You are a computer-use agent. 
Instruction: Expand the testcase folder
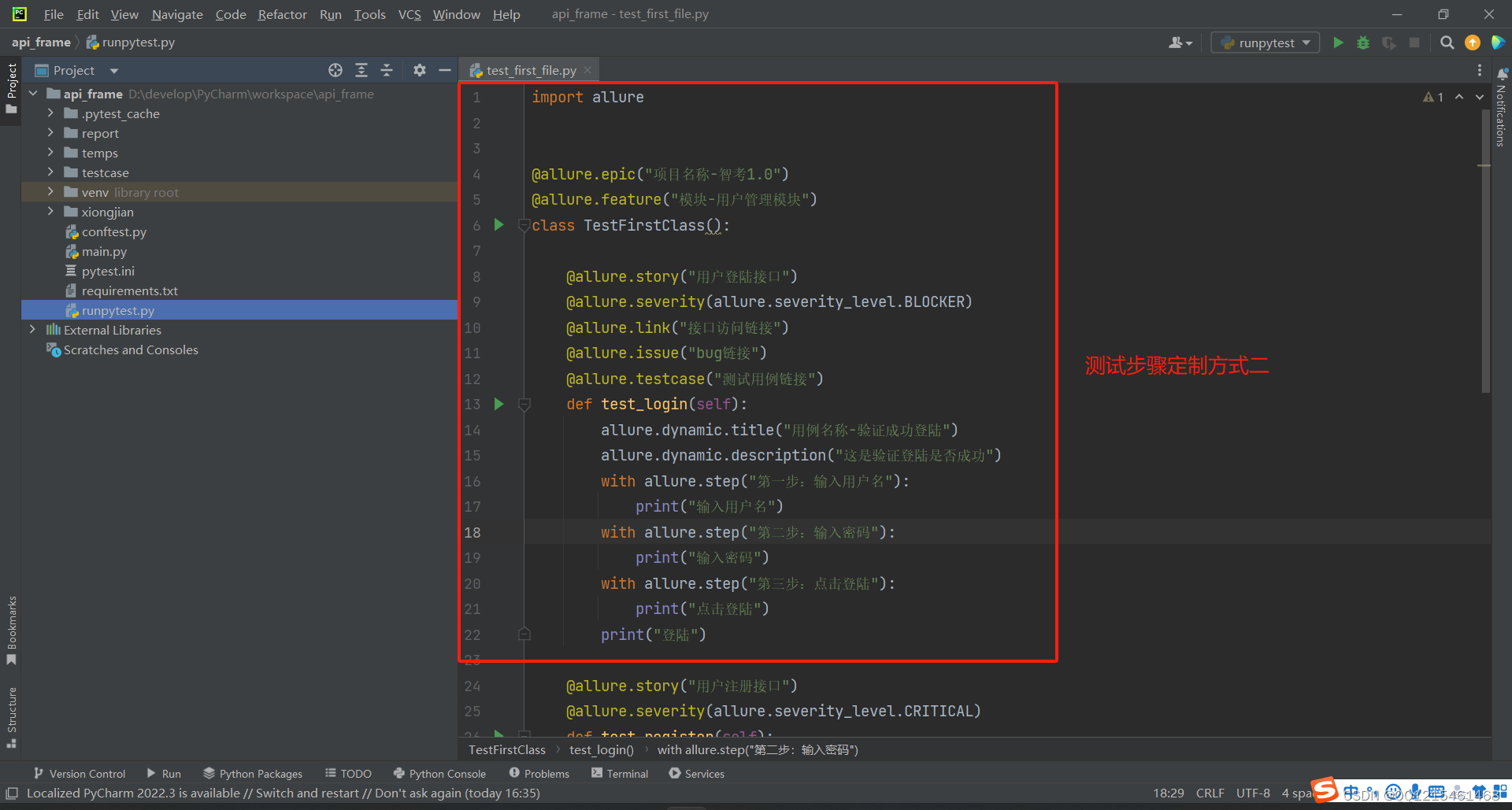[x=50, y=172]
